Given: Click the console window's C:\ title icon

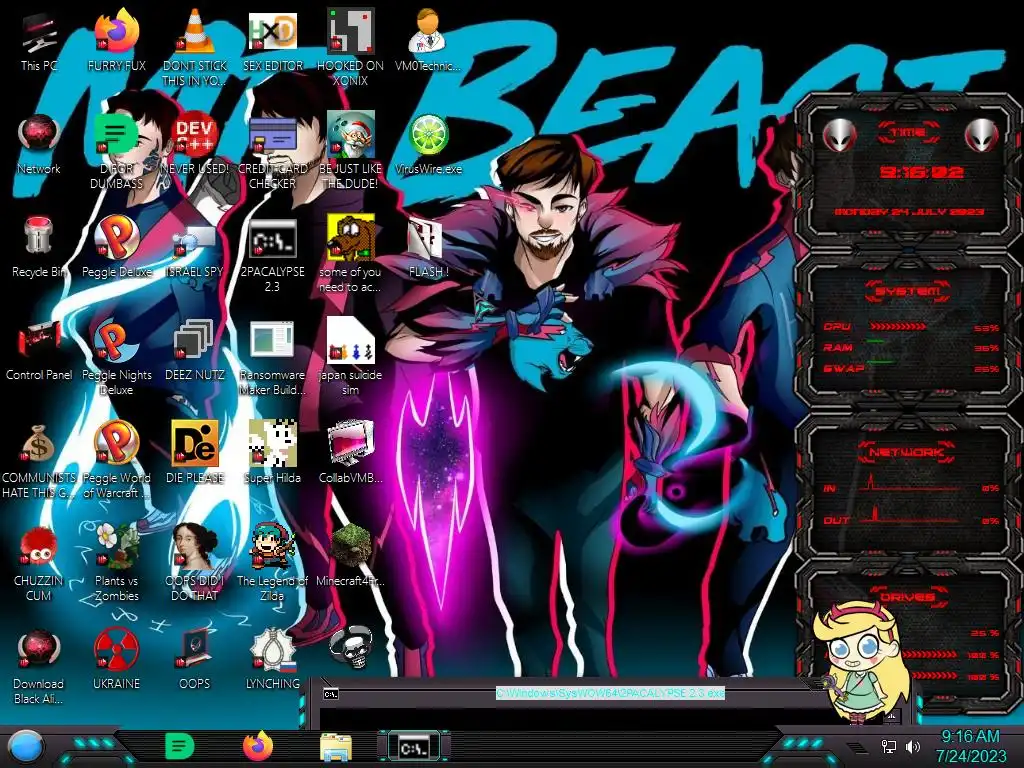Looking at the screenshot, I should click(x=330, y=694).
